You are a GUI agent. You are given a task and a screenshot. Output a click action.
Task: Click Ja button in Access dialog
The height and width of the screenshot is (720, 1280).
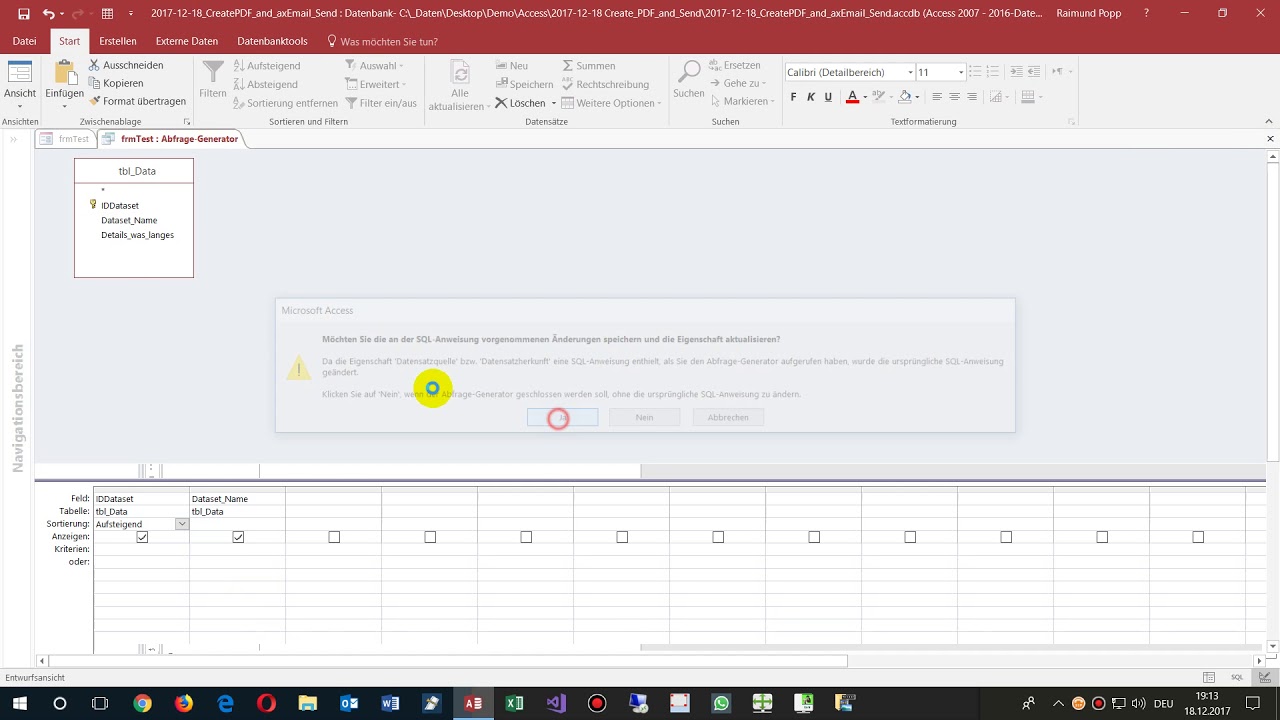pyautogui.click(x=562, y=417)
